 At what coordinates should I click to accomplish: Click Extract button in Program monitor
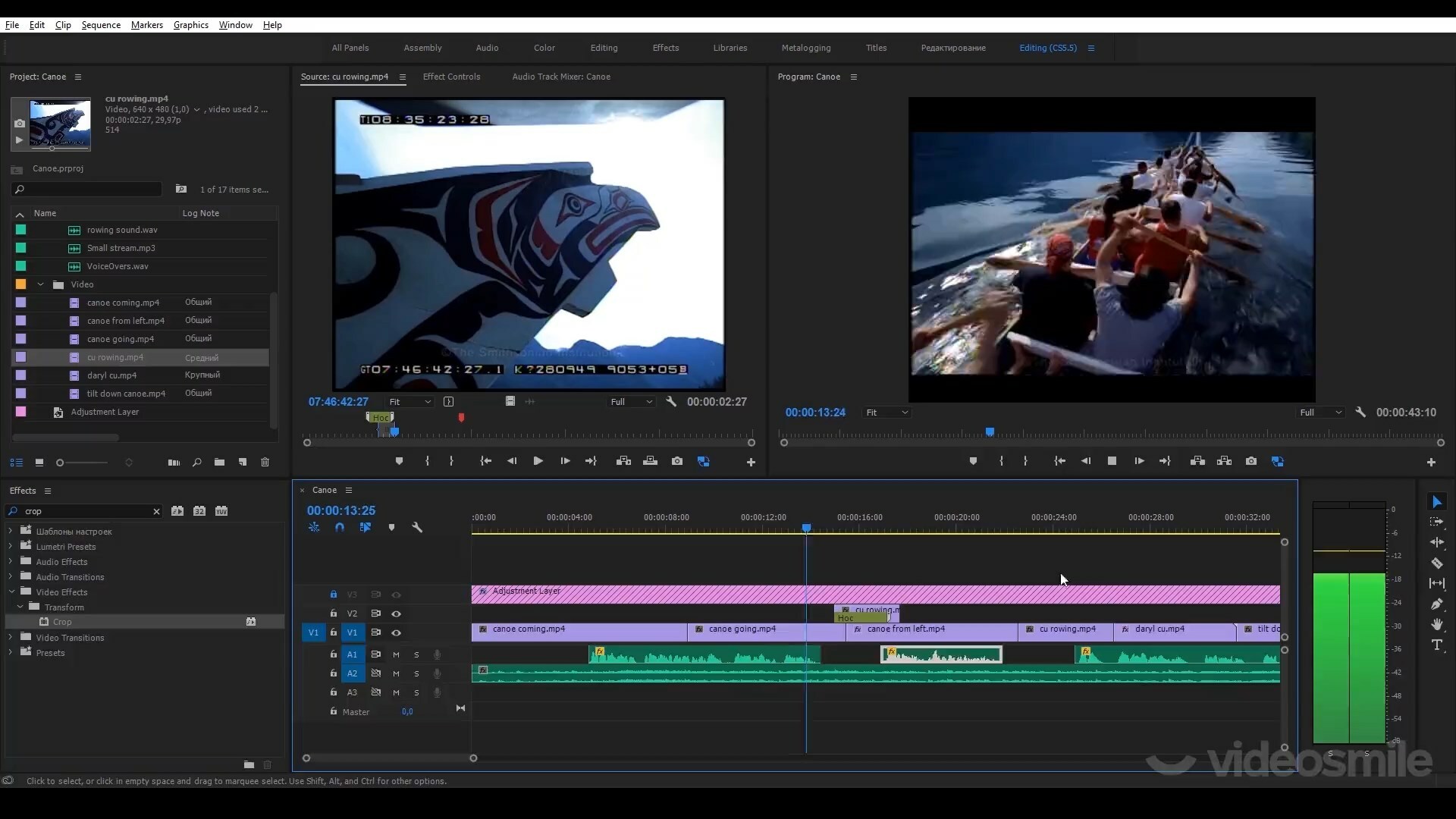coord(1224,461)
